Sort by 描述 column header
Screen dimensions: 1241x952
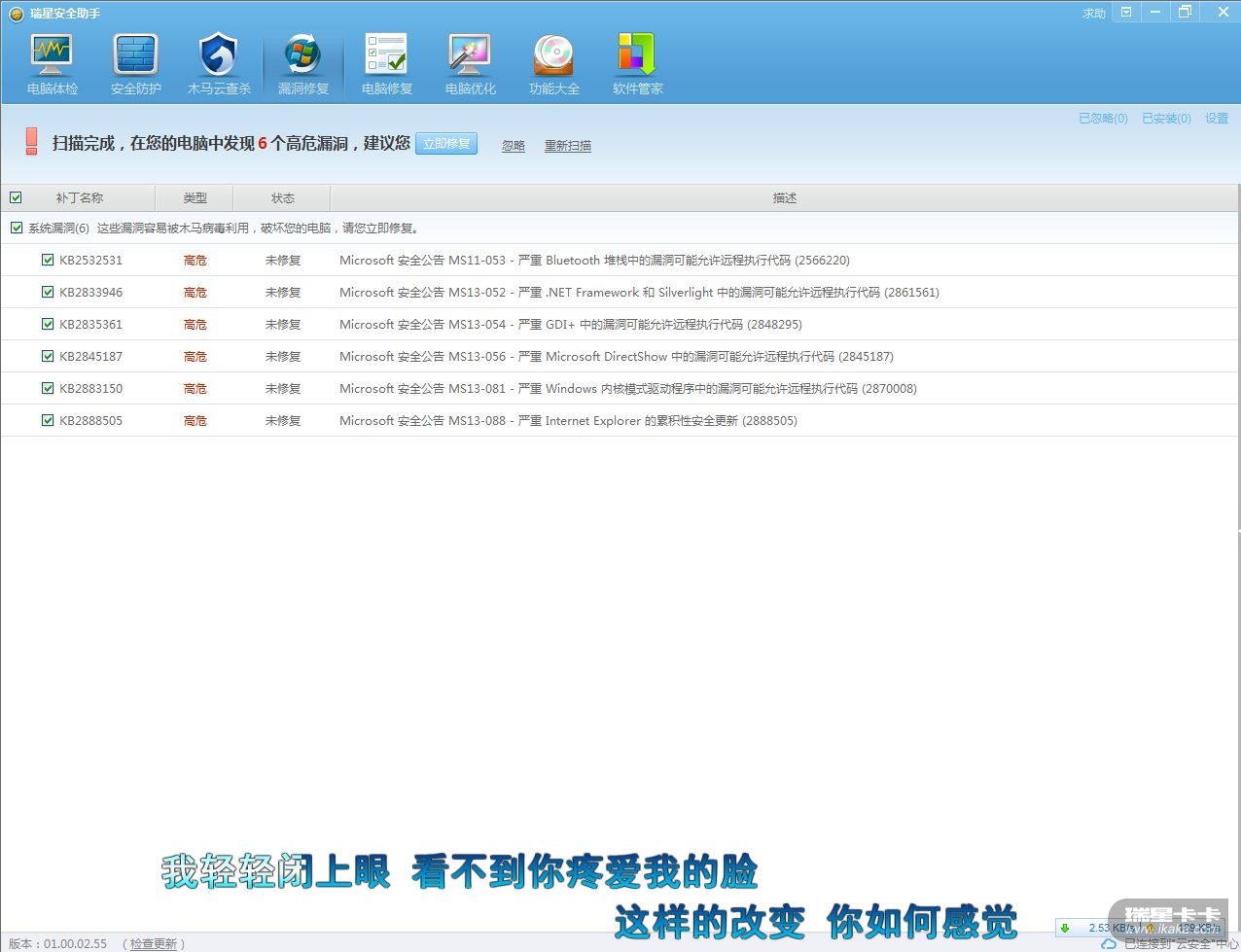coord(785,197)
